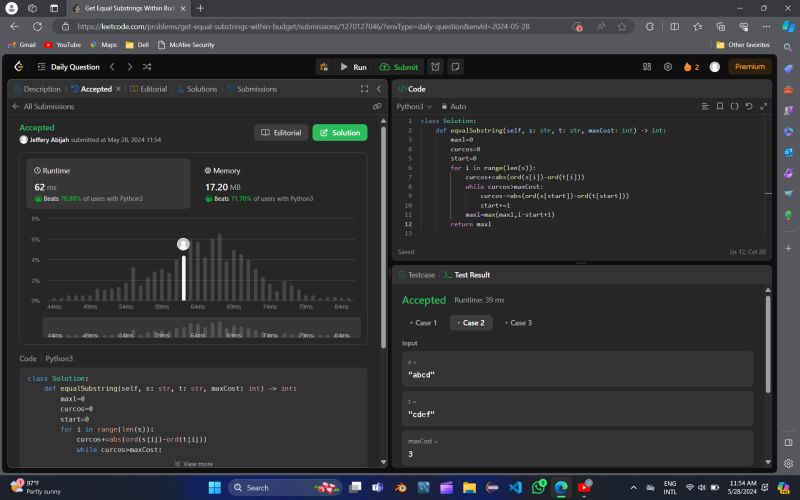Close the Accepted tab
This screenshot has width=800, height=500.
pyautogui.click(x=118, y=89)
